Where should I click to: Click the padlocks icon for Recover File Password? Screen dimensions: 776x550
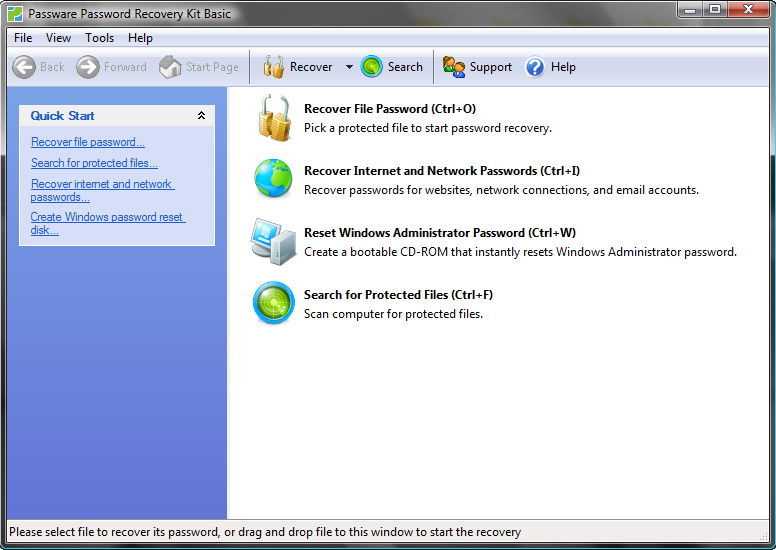pos(274,118)
